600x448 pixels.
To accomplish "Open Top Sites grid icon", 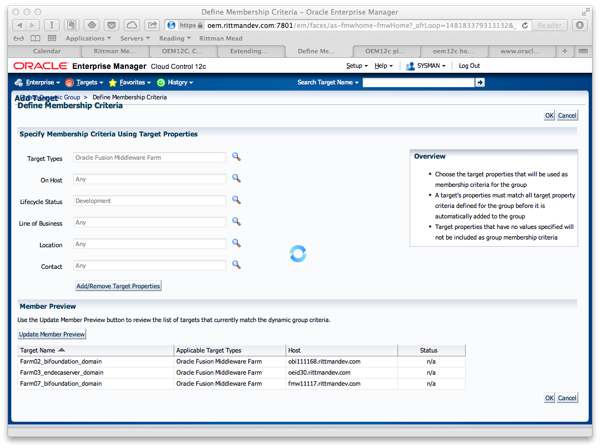I will click(52, 38).
